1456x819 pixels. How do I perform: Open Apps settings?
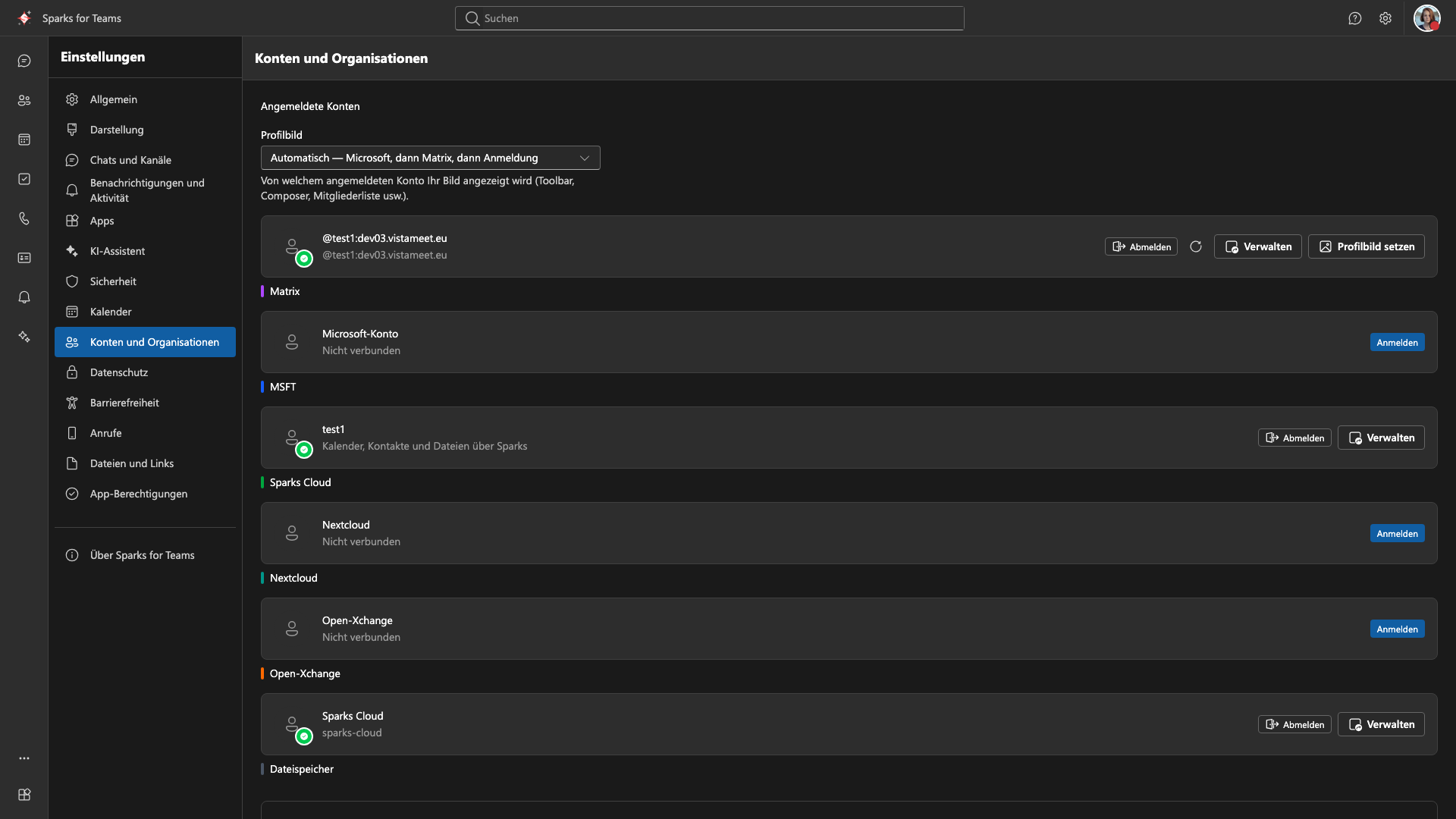pyautogui.click(x=145, y=221)
